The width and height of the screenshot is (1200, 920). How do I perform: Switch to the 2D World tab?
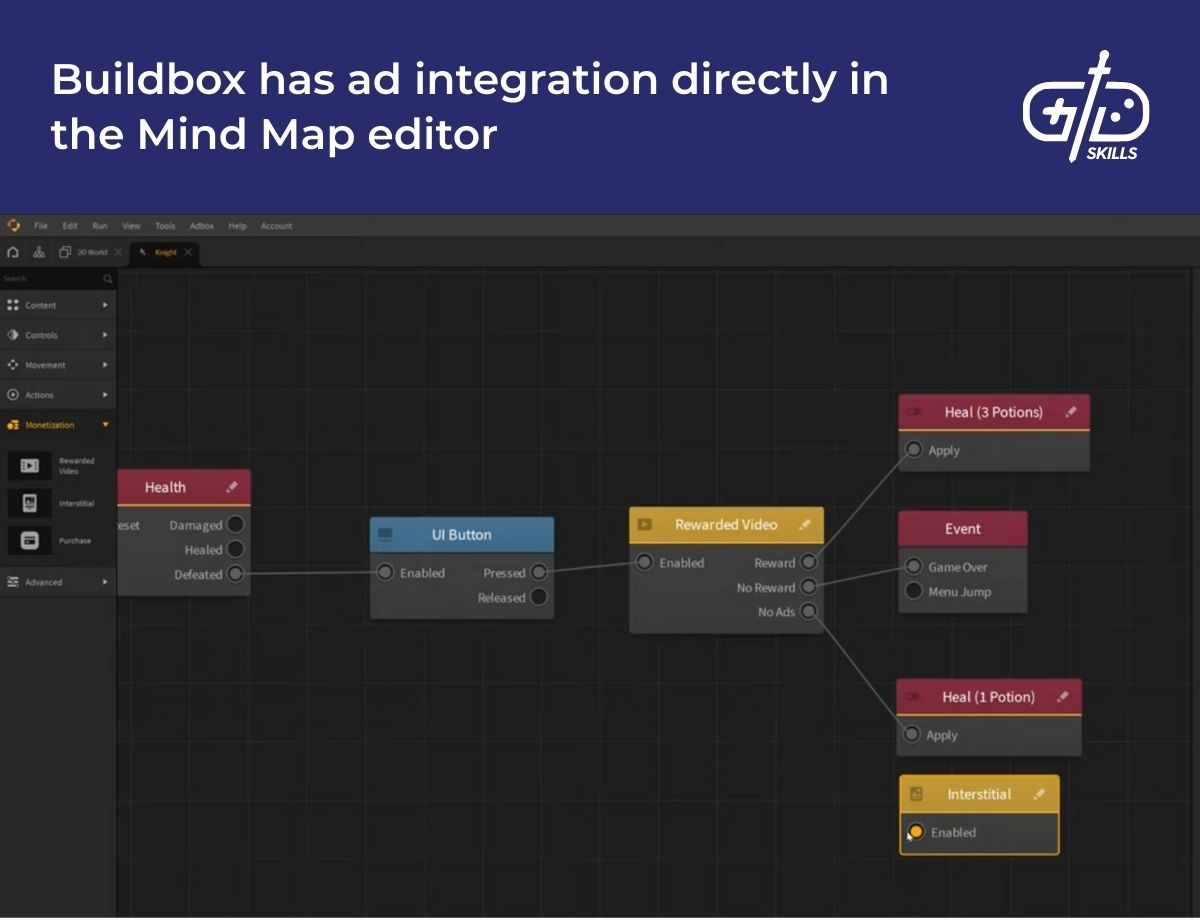point(90,251)
